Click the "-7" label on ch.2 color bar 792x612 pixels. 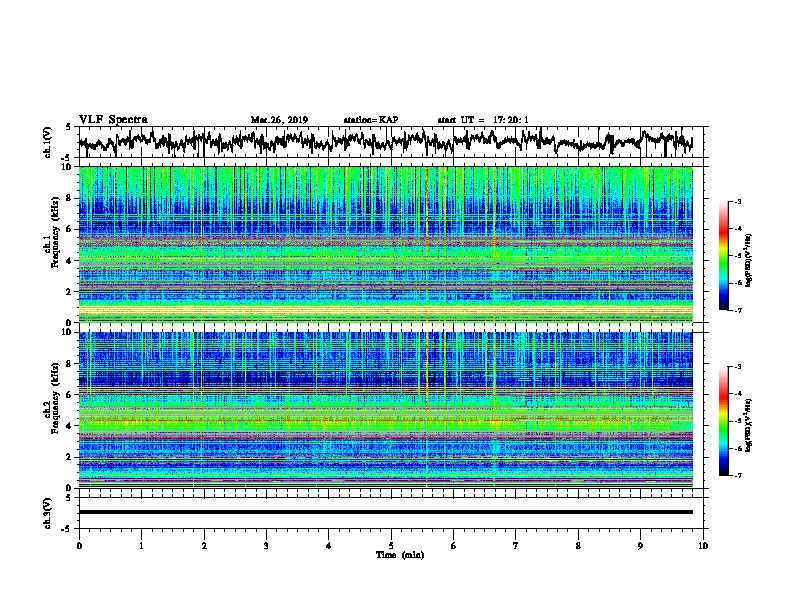point(737,476)
